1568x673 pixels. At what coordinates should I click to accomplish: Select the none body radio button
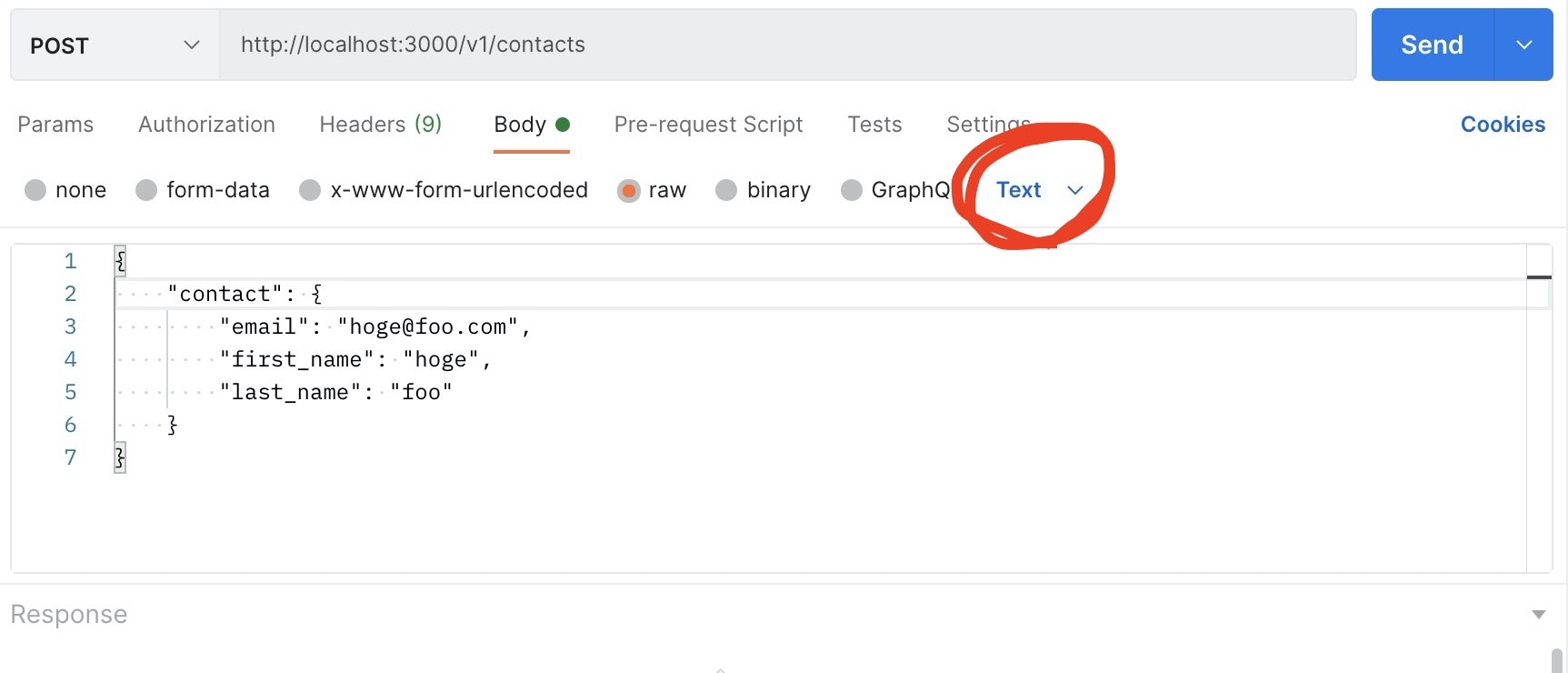point(35,190)
